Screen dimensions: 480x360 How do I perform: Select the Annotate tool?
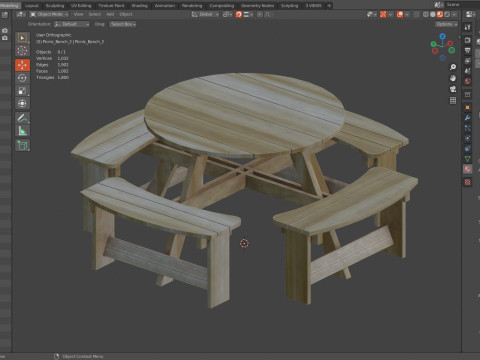pyautogui.click(x=22, y=118)
